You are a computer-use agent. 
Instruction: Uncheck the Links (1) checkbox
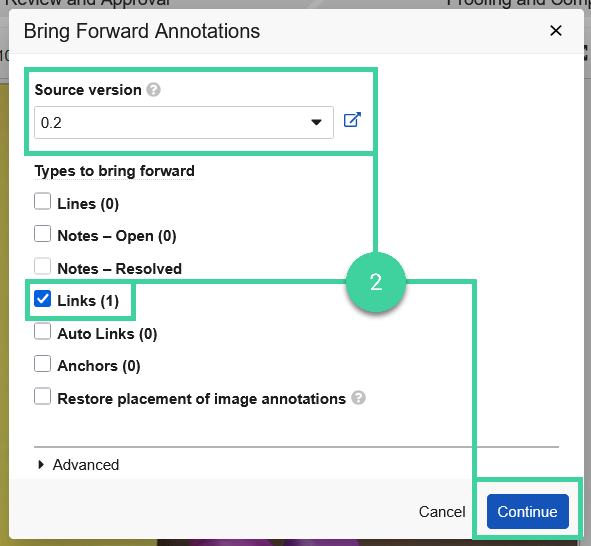pos(42,299)
